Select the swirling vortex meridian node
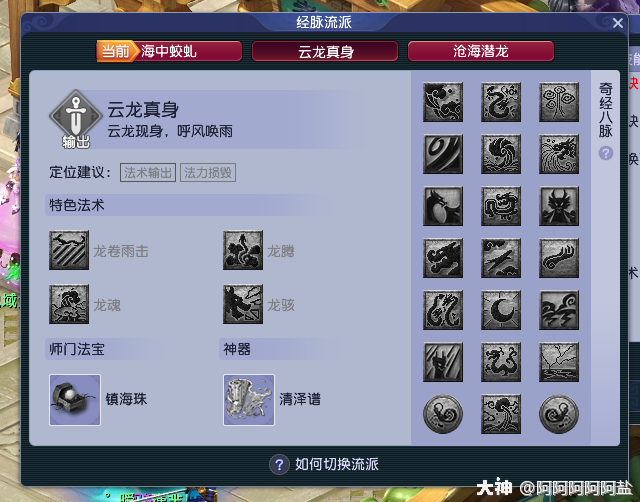The width and height of the screenshot is (640, 502). point(443,154)
